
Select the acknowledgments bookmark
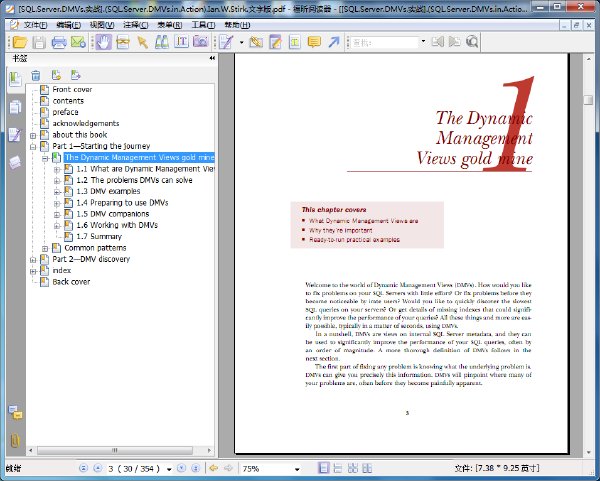click(x=86, y=124)
